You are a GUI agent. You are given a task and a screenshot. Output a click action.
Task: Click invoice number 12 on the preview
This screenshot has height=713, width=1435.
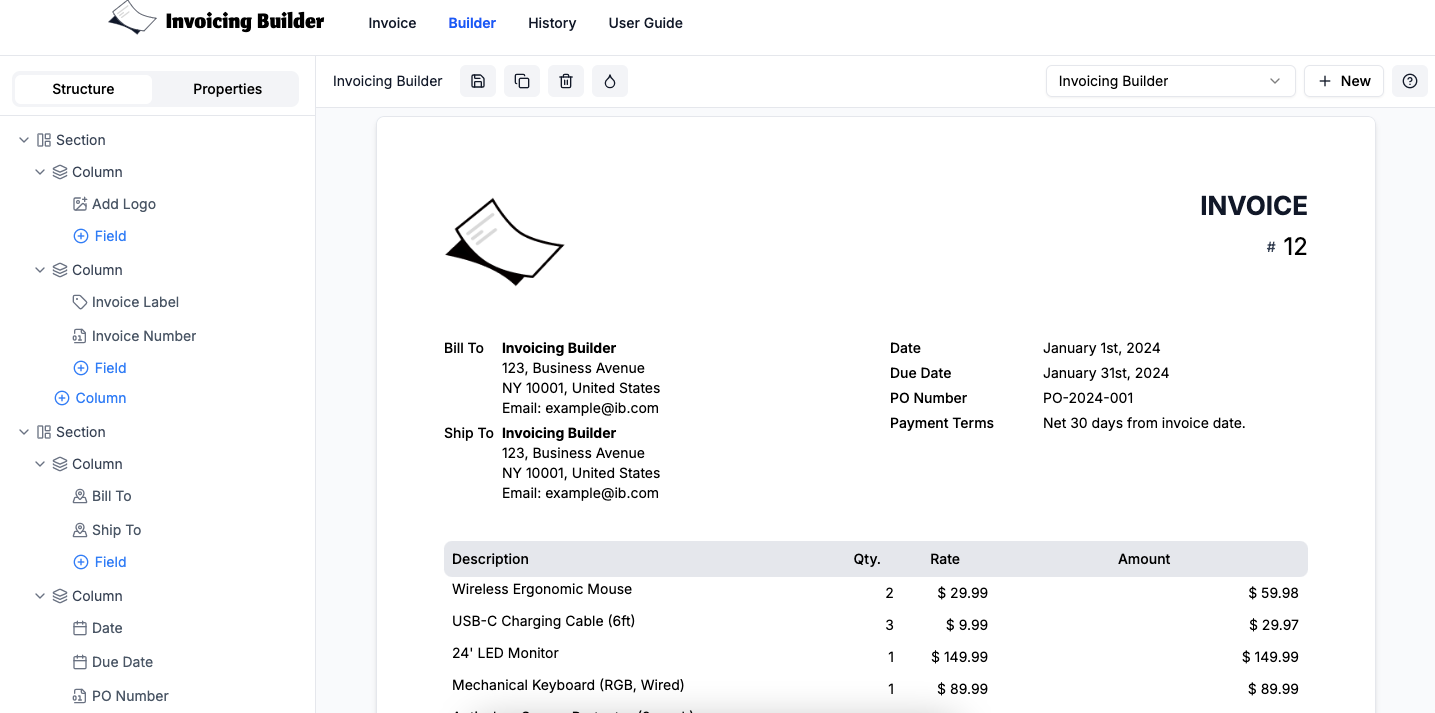pyautogui.click(x=1295, y=247)
